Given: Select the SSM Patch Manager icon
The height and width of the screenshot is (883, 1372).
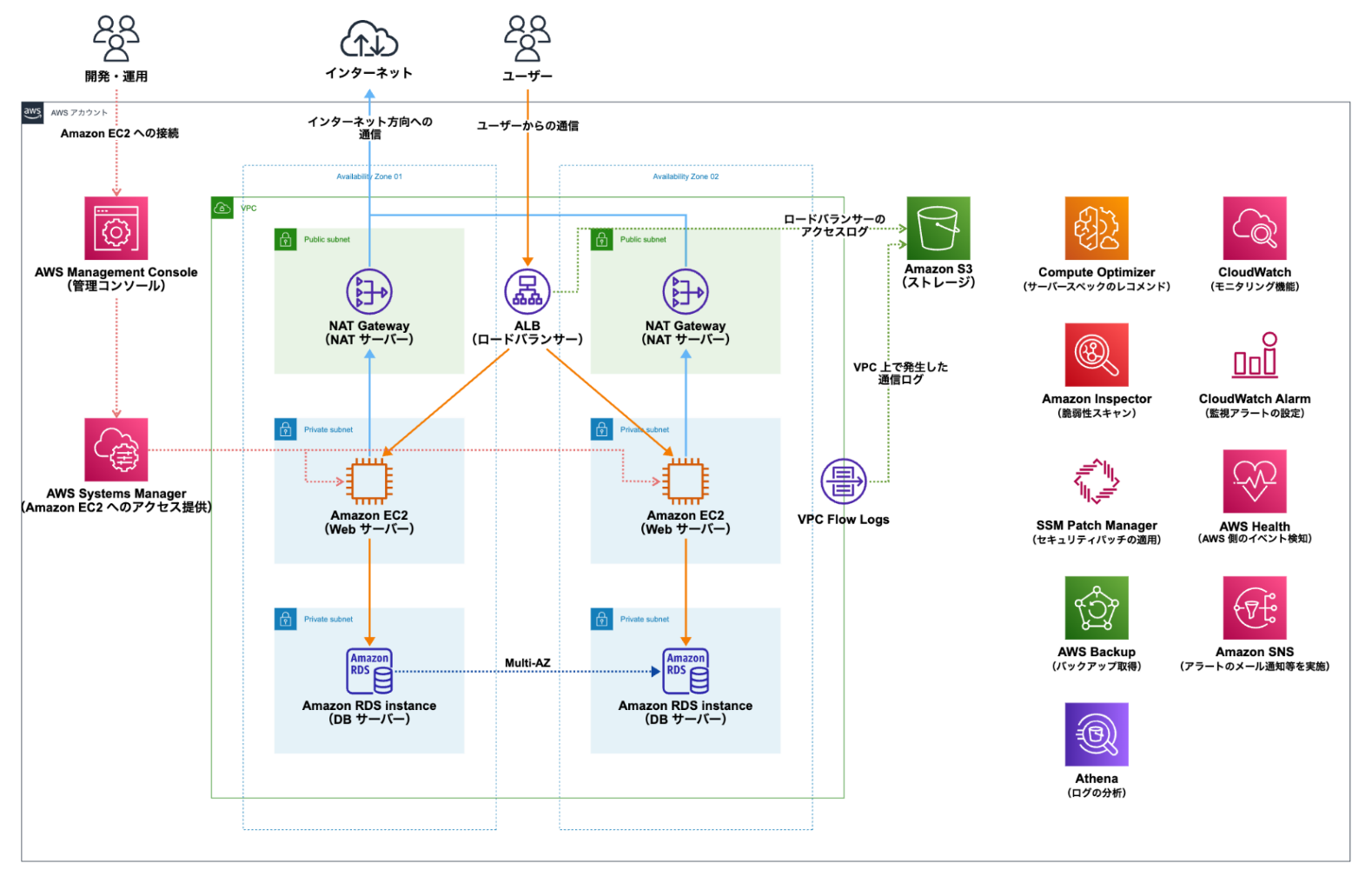Looking at the screenshot, I should pos(1096,481).
